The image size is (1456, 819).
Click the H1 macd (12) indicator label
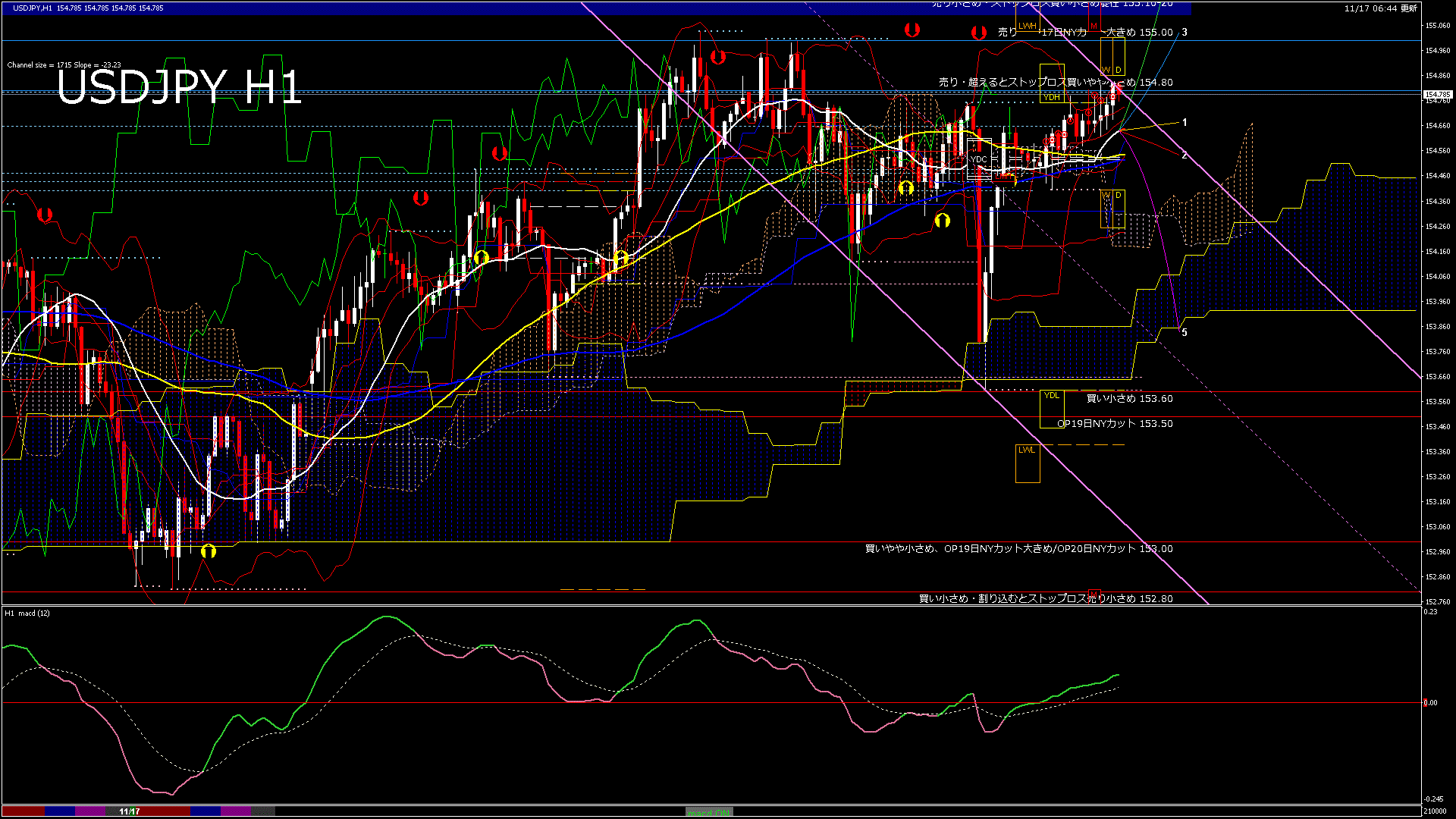(27, 613)
